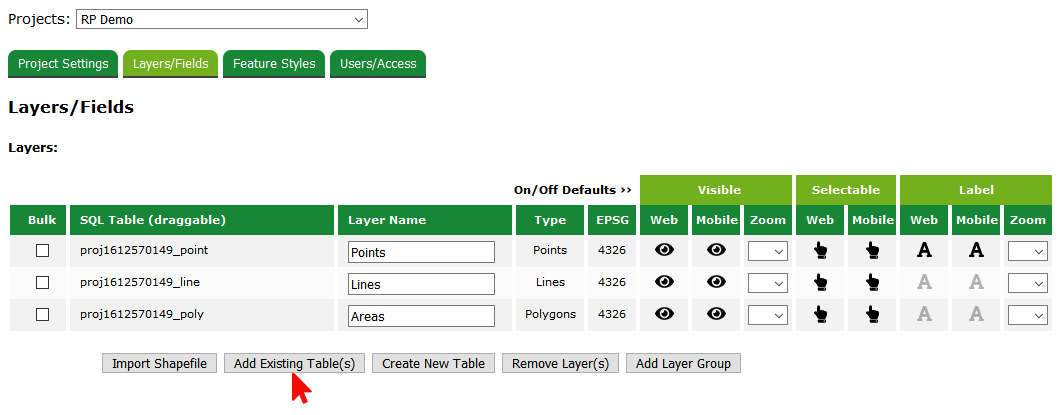This screenshot has width=1063, height=415.
Task: Click the Import Shapefile button
Action: (x=159, y=363)
